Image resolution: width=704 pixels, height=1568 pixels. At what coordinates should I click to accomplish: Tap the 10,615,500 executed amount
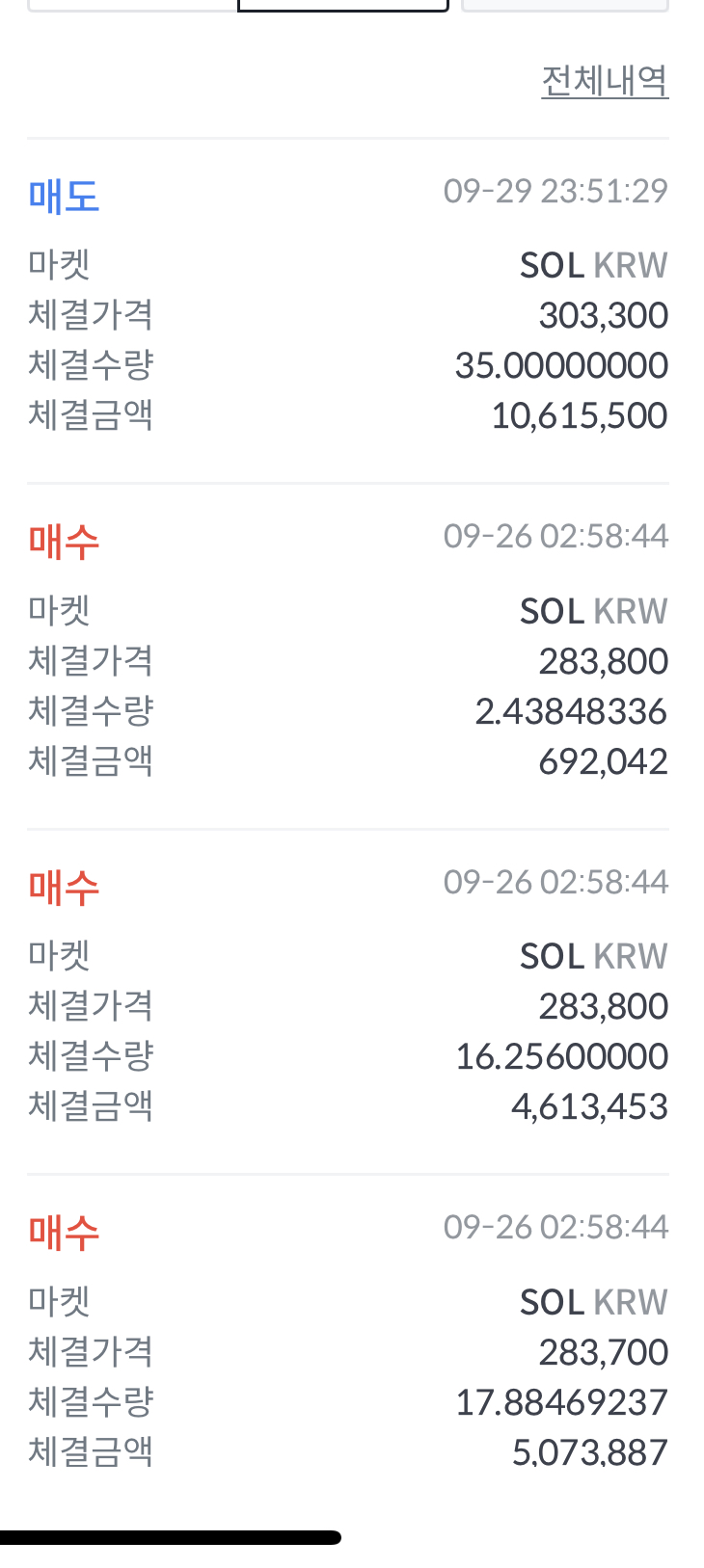click(x=579, y=415)
